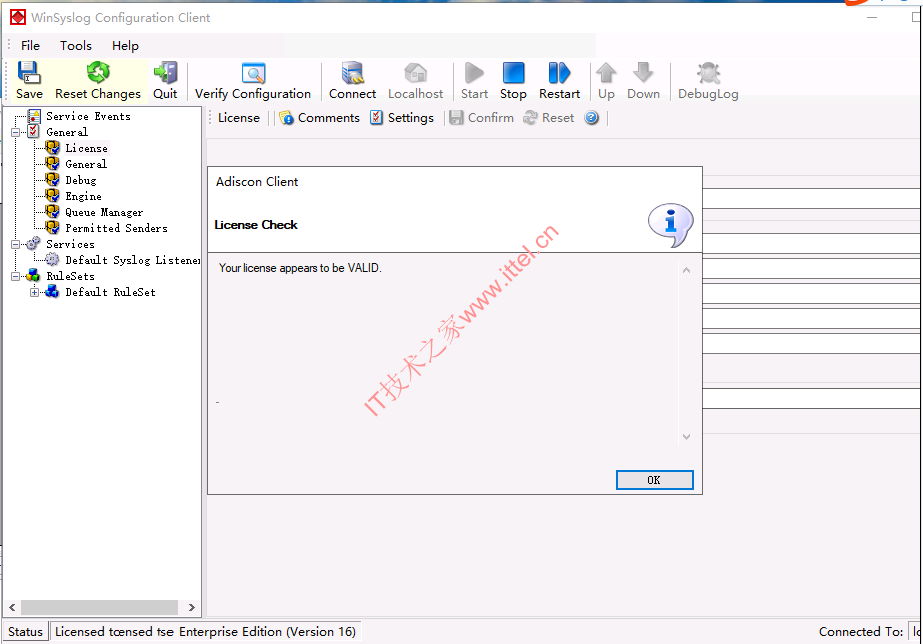This screenshot has height=644, width=923.
Task: Click the tree panel horizontal scrollbar thumb
Action: tap(99, 607)
